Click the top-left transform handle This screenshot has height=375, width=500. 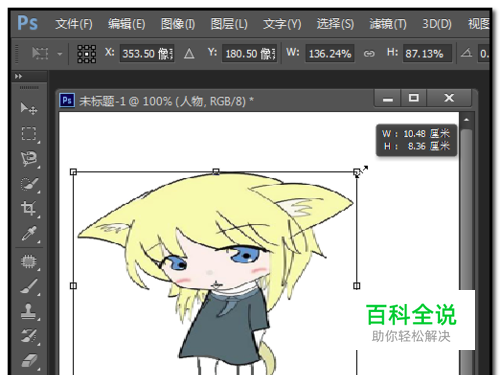73,172
